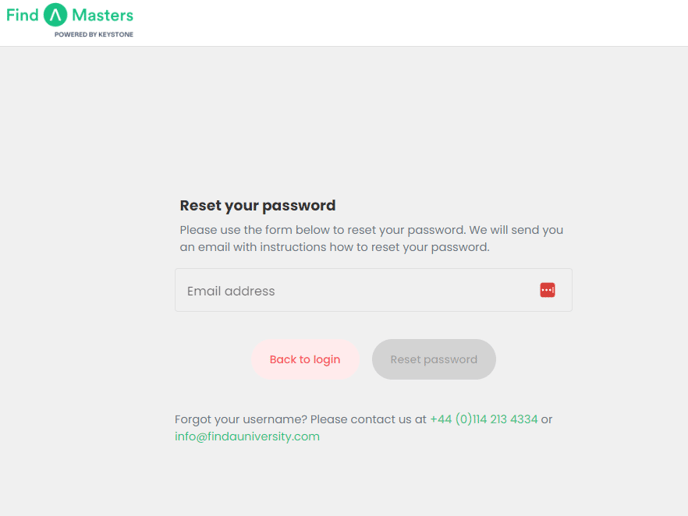Viewport: 688px width, 516px height.
Task: Click the word "Masters" in the header logo
Action: [103, 15]
